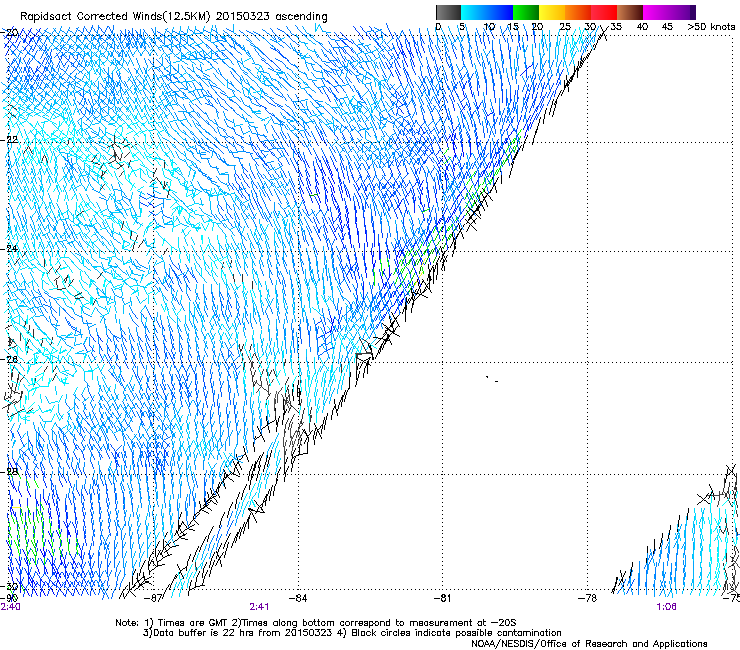Click the '-78' longitude axis label

coord(587,598)
